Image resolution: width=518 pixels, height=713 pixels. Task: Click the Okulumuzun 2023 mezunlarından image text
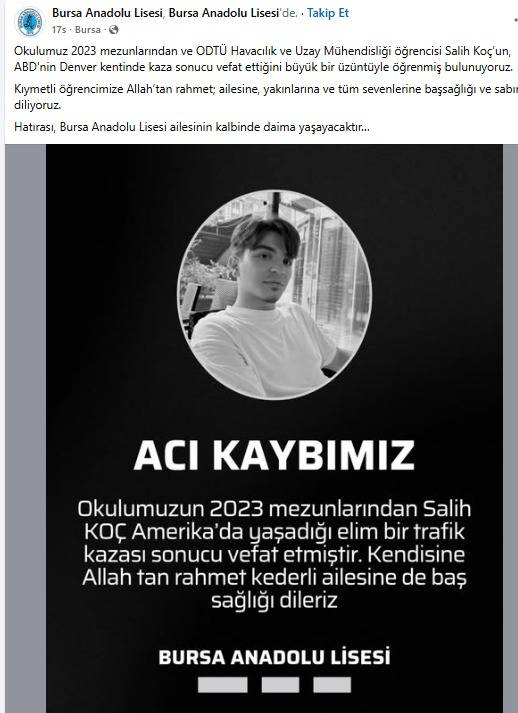(274, 554)
